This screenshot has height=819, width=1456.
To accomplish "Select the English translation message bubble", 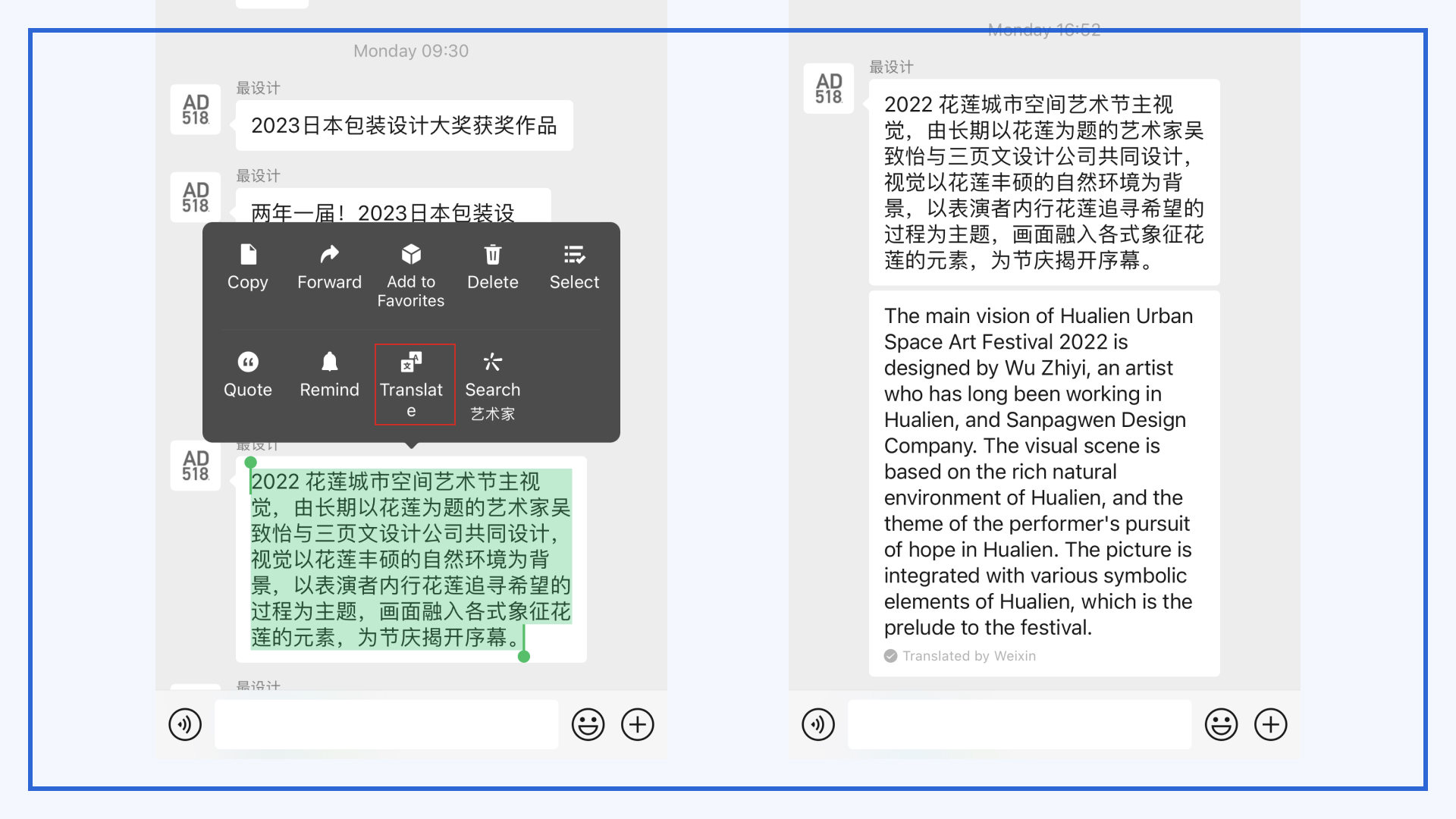I will pos(1039,470).
